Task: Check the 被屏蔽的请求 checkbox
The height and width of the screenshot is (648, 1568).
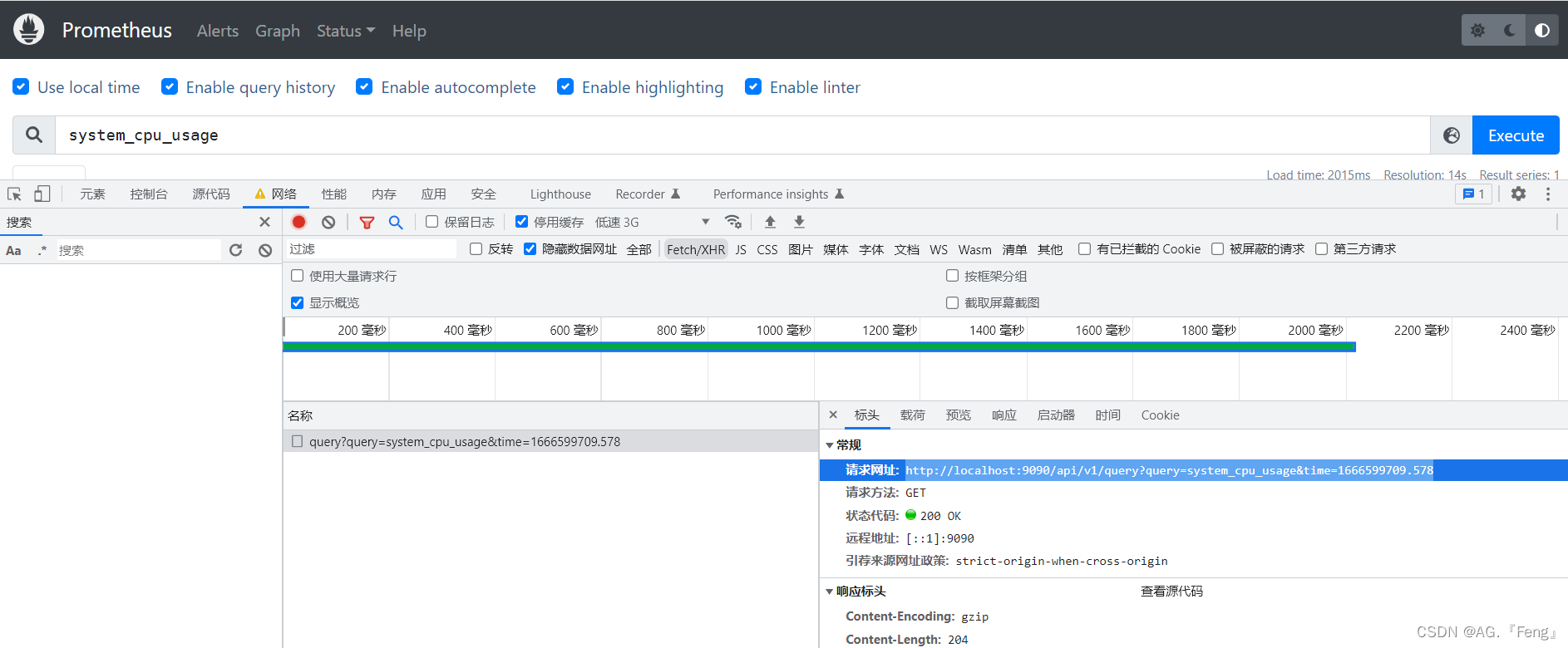Action: (x=1217, y=249)
